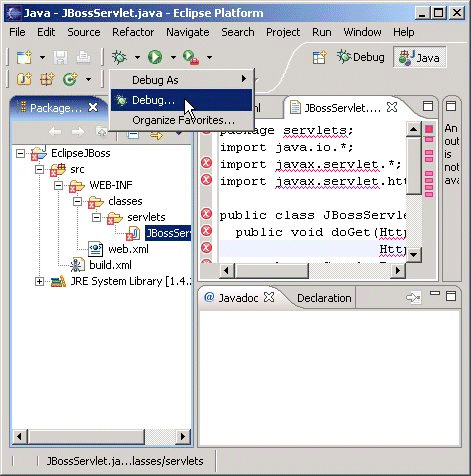Click the Open Perspective icon

pyautogui.click(x=319, y=57)
